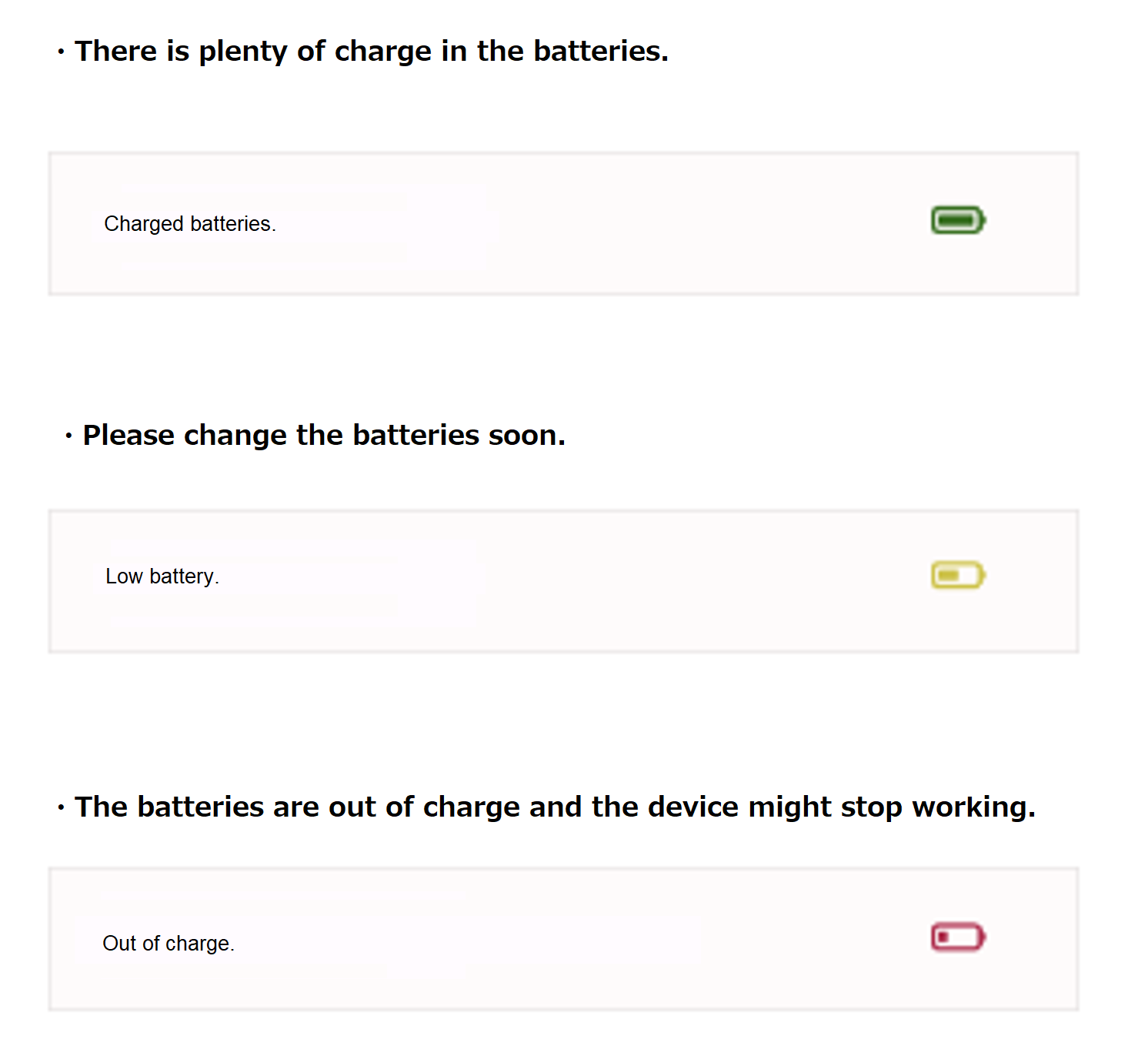Click the 'batteries are out of charge' heading
The height and width of the screenshot is (1056, 1148).
555,807
